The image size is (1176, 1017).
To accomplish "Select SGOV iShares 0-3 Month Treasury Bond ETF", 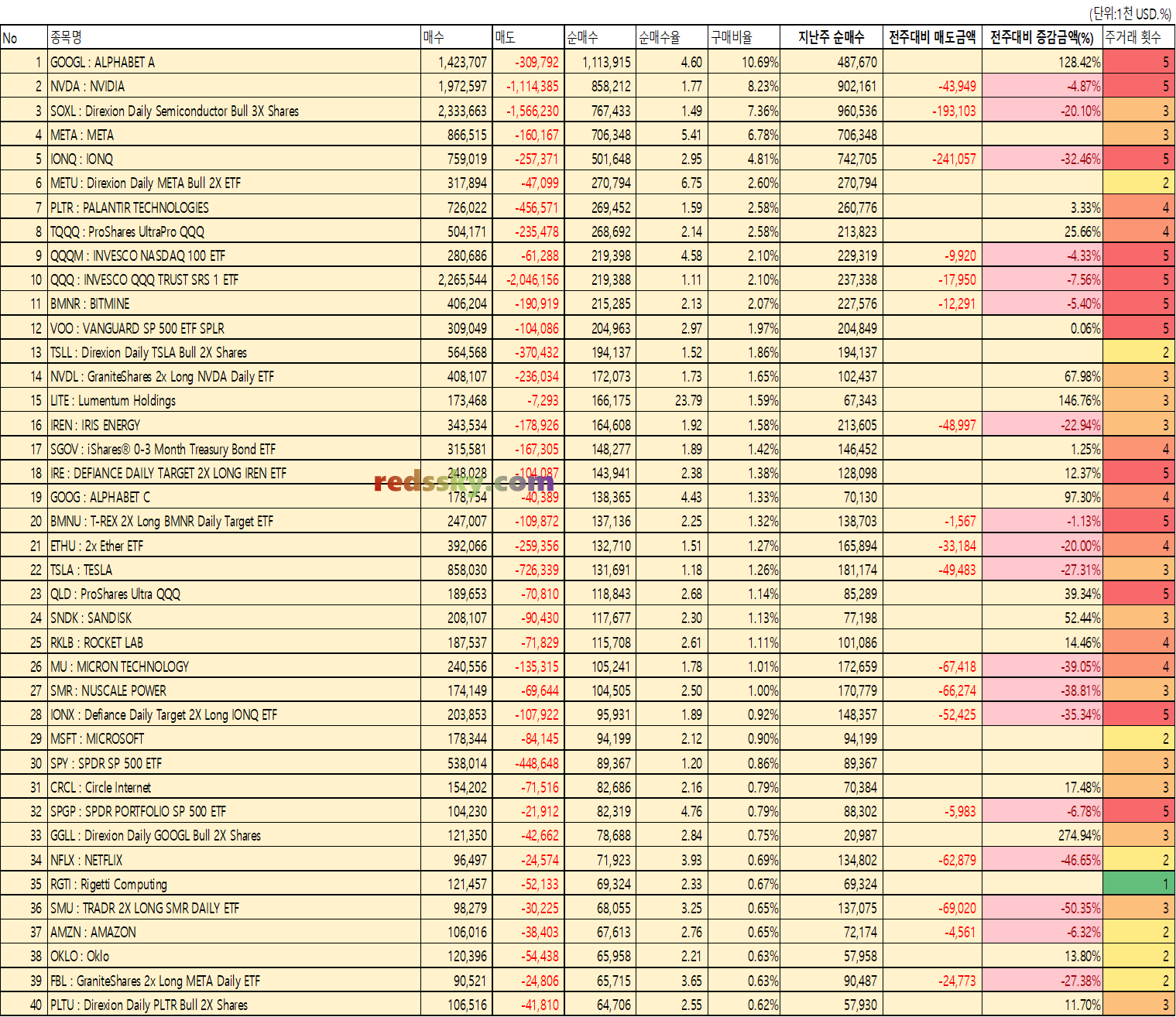I will 234,449.
